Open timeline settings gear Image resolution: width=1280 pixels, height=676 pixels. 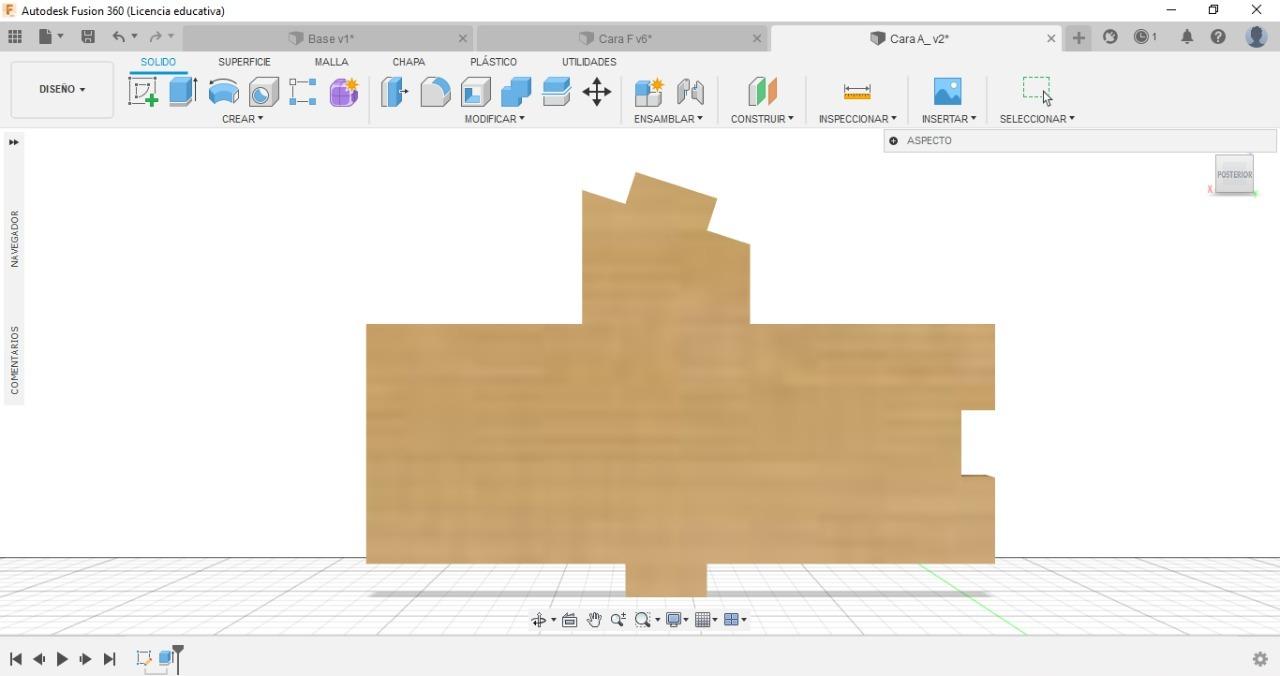(x=1260, y=659)
